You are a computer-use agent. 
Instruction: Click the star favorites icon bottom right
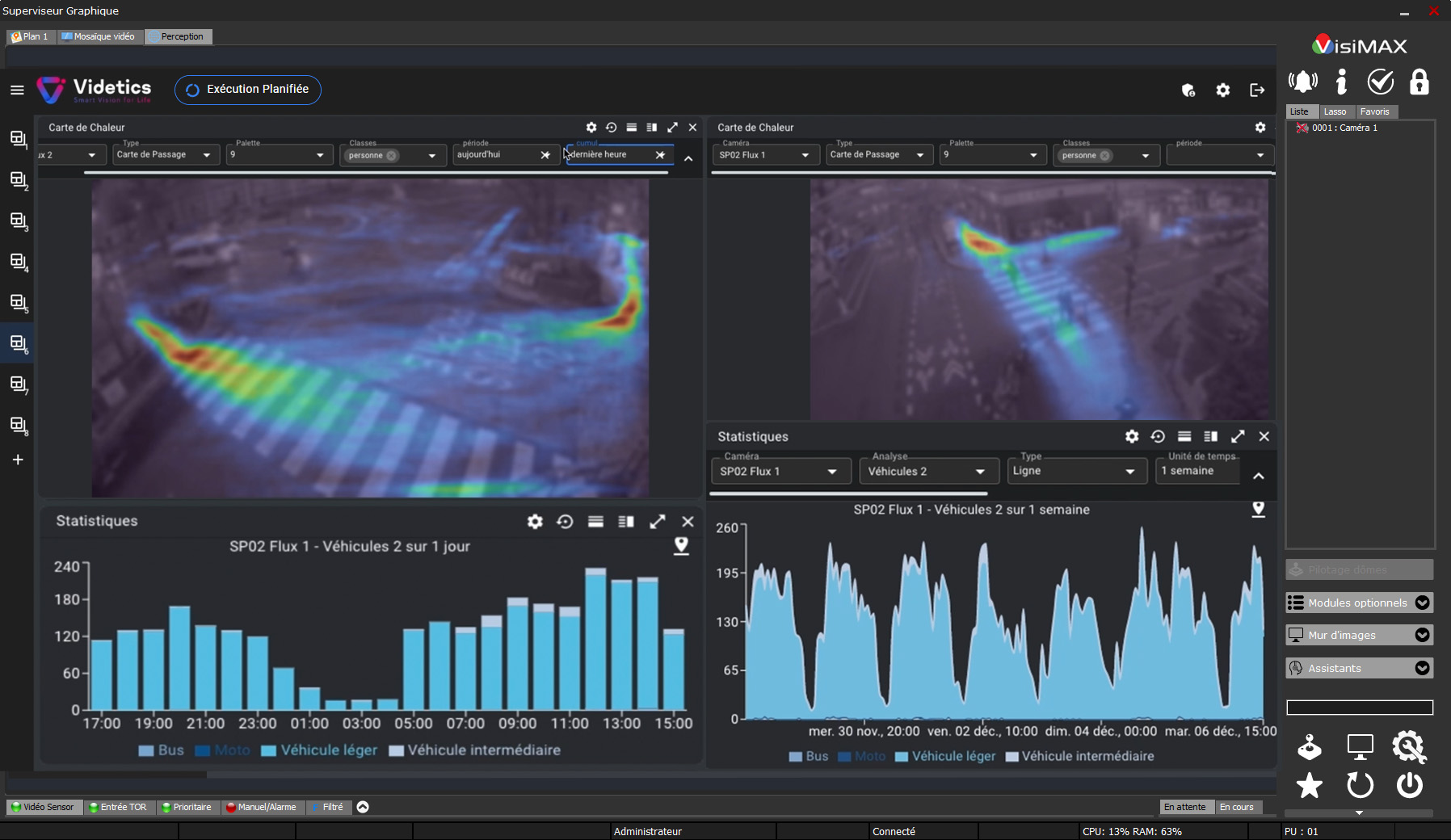tap(1309, 785)
